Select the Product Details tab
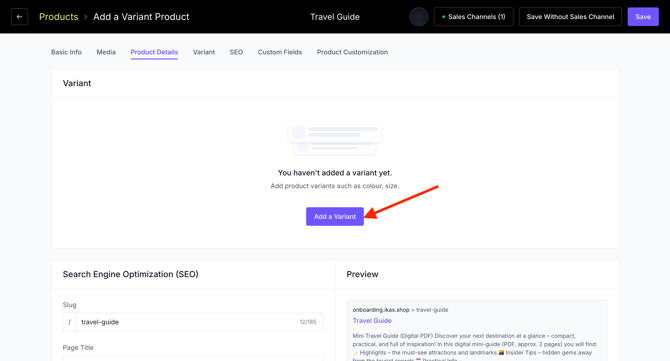 154,52
